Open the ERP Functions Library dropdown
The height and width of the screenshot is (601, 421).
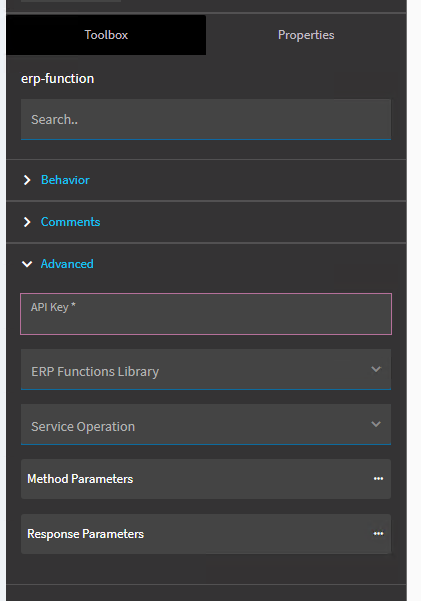point(206,369)
